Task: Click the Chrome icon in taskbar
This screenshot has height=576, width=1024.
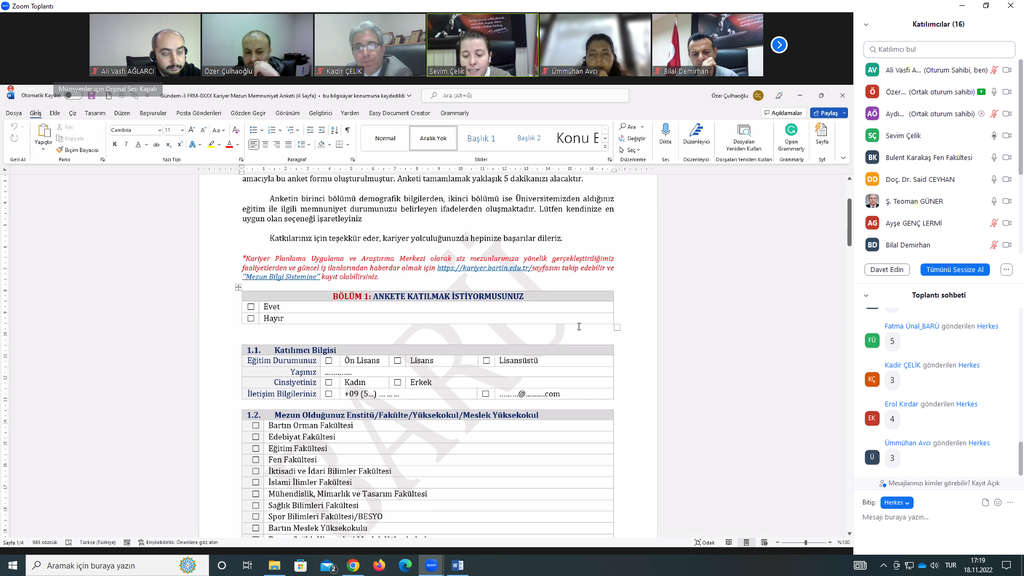Action: coord(353,565)
